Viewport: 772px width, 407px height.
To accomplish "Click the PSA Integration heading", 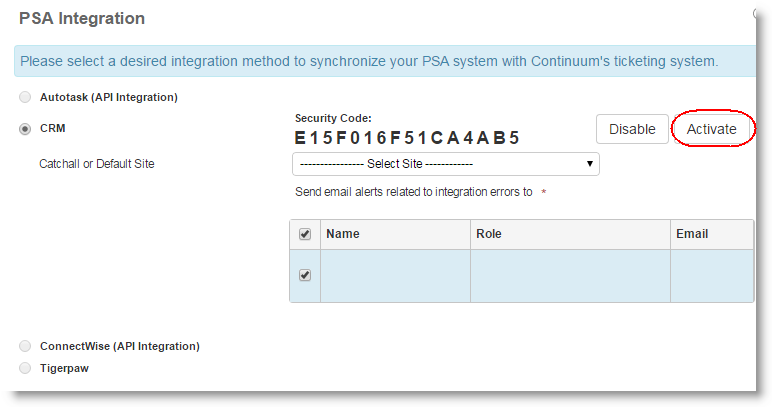I will [82, 18].
